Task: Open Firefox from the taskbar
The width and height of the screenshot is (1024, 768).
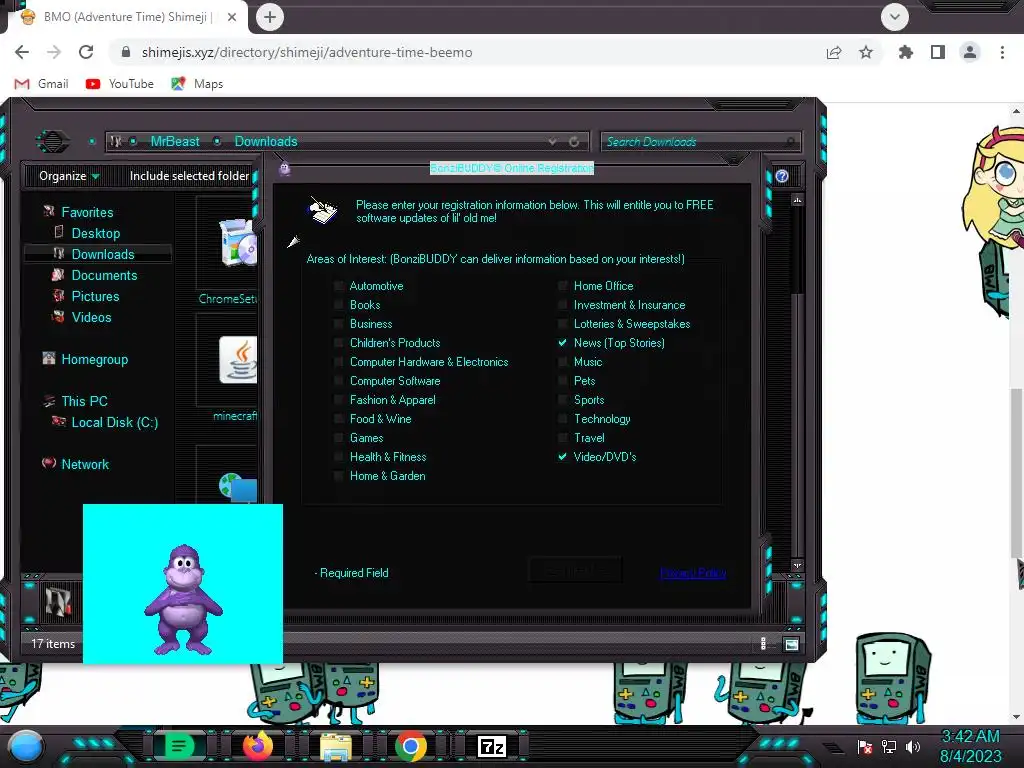Action: [257, 746]
